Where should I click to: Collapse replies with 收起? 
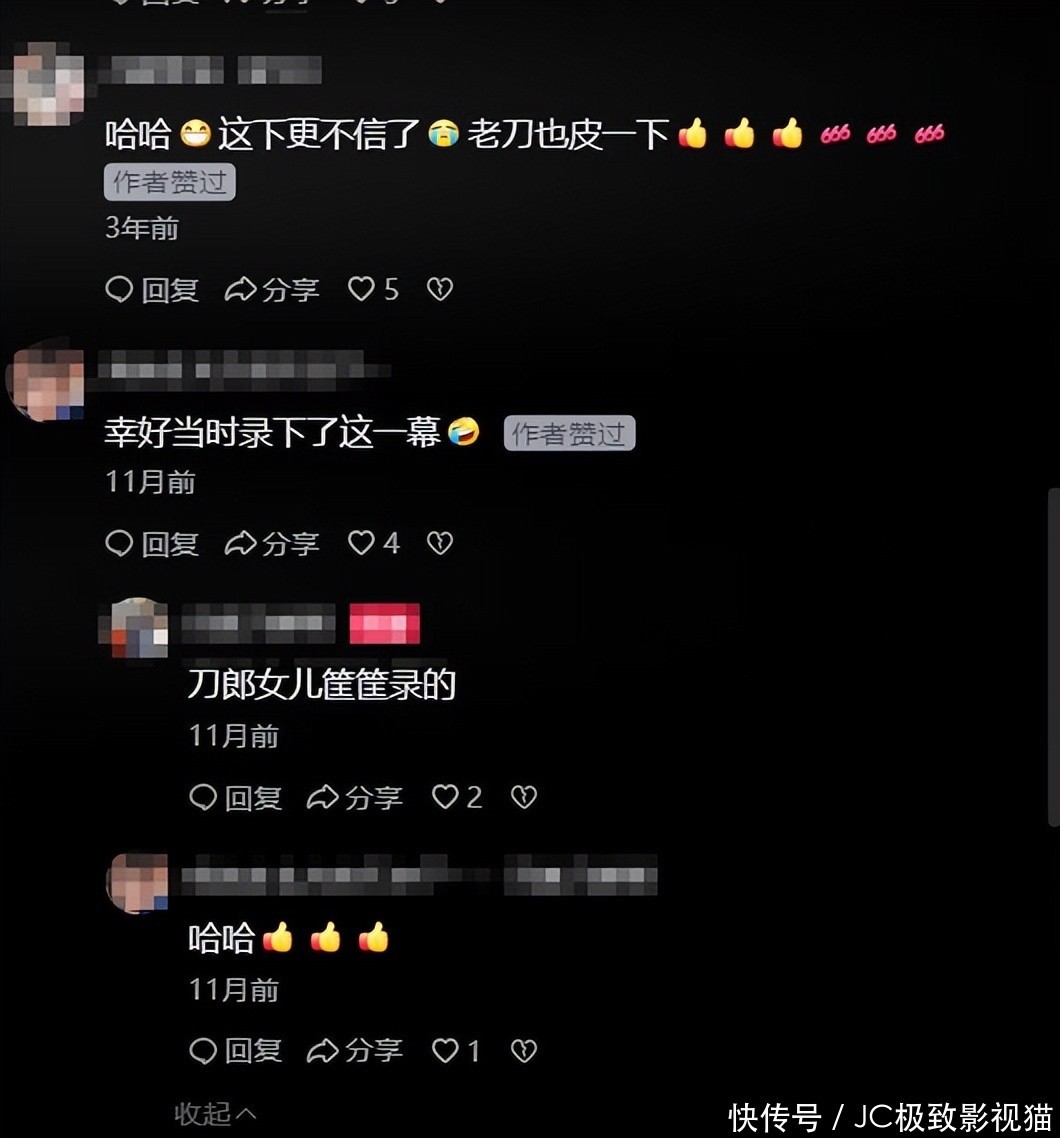215,1113
